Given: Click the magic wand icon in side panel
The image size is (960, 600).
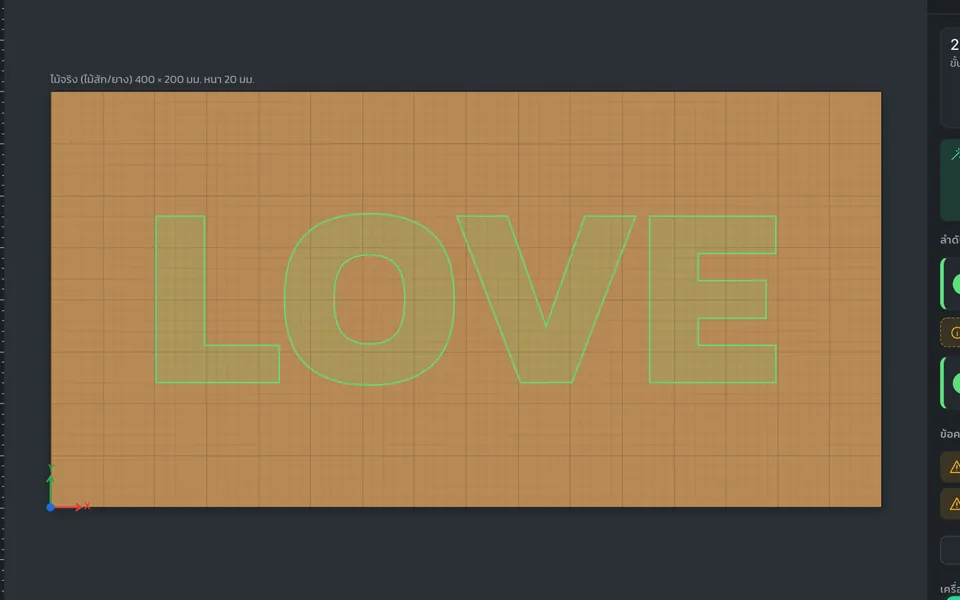Looking at the screenshot, I should 955,153.
